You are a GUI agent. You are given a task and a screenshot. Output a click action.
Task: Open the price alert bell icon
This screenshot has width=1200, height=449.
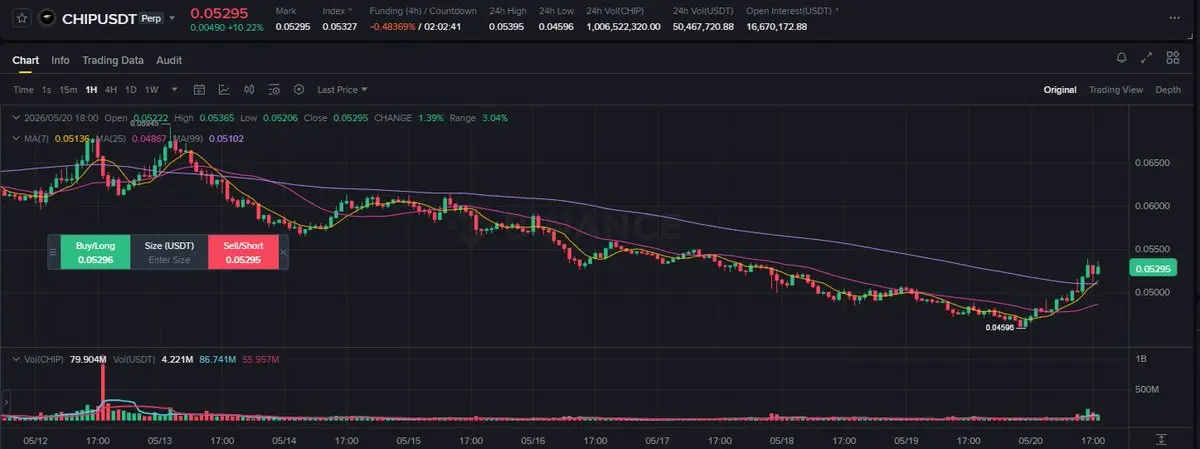[1122, 58]
